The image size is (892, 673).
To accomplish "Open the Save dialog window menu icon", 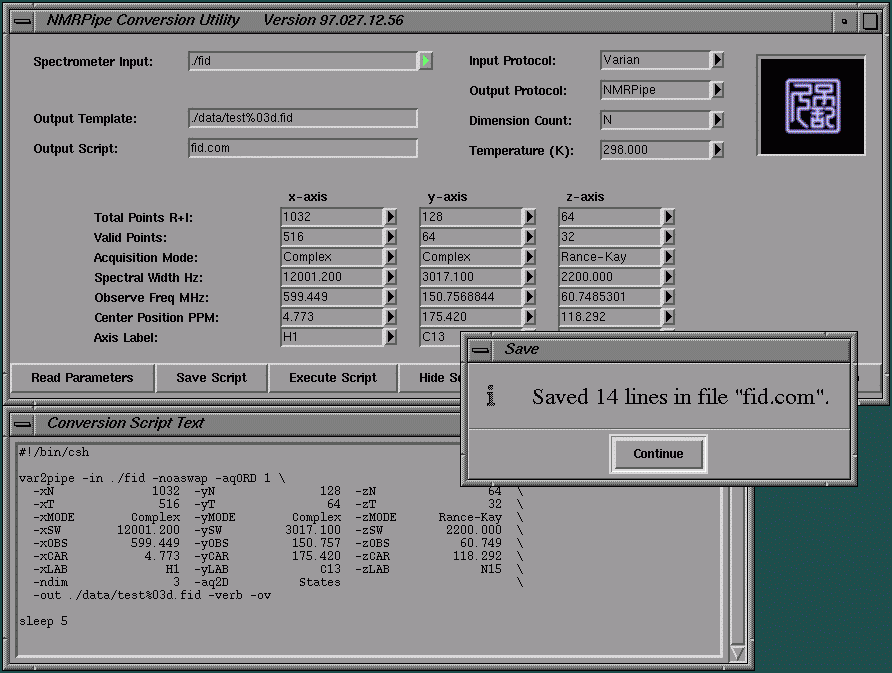I will (481, 350).
